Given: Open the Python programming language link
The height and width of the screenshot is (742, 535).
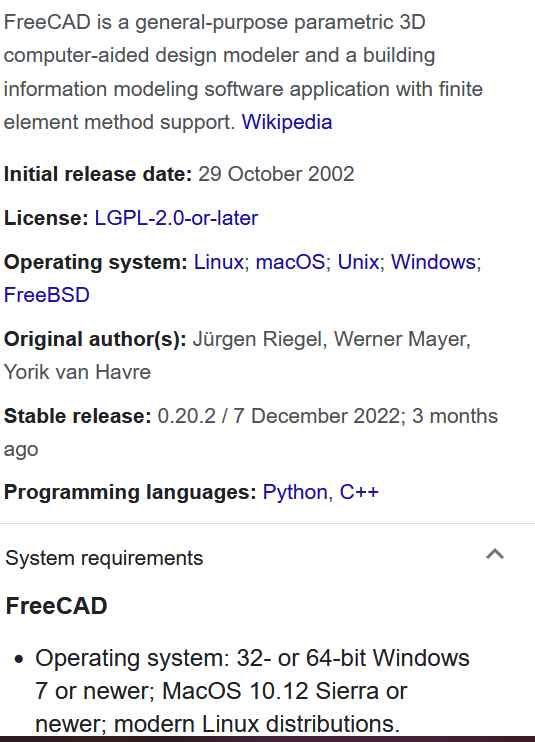Looking at the screenshot, I should [x=295, y=492].
